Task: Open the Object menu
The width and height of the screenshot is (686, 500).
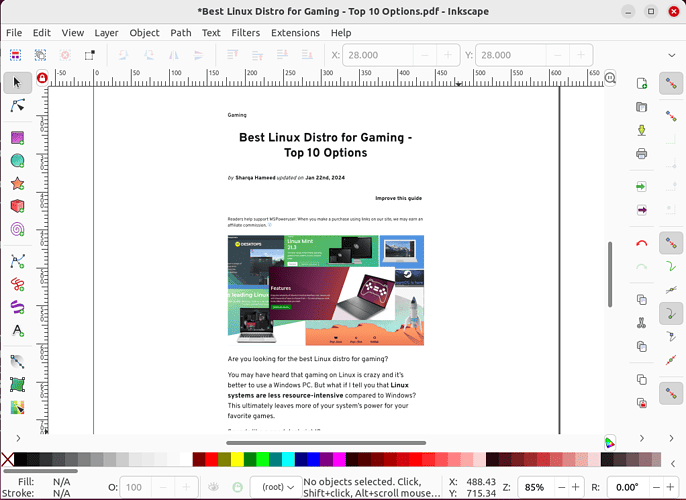Action: 144,33
